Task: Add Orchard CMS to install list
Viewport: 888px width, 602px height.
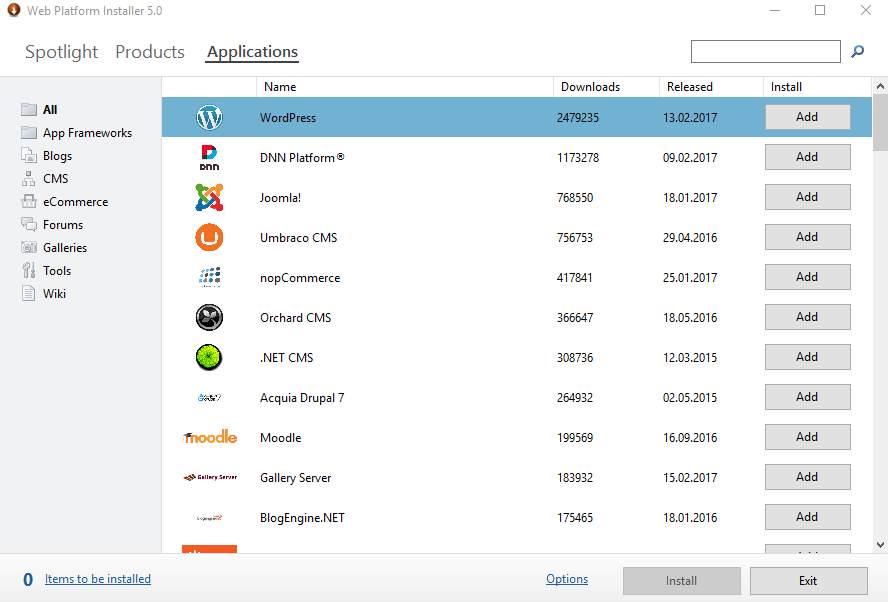Action: (808, 317)
